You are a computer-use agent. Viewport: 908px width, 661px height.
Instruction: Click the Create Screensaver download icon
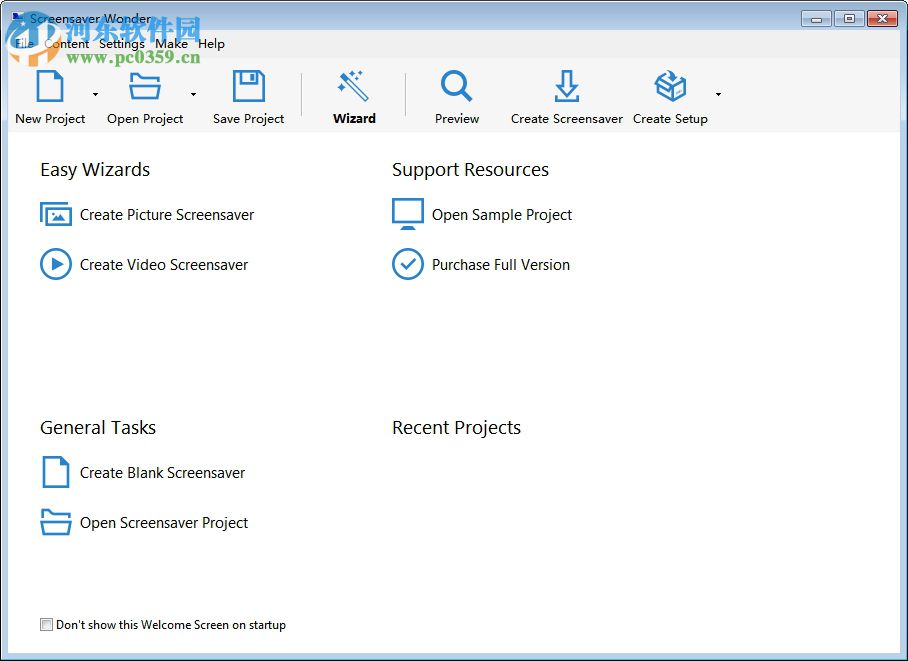pyautogui.click(x=566, y=88)
